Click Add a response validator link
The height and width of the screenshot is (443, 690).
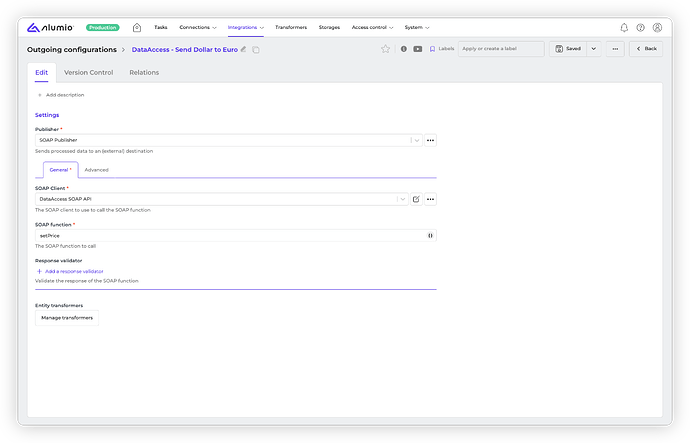pyautogui.click(x=70, y=271)
